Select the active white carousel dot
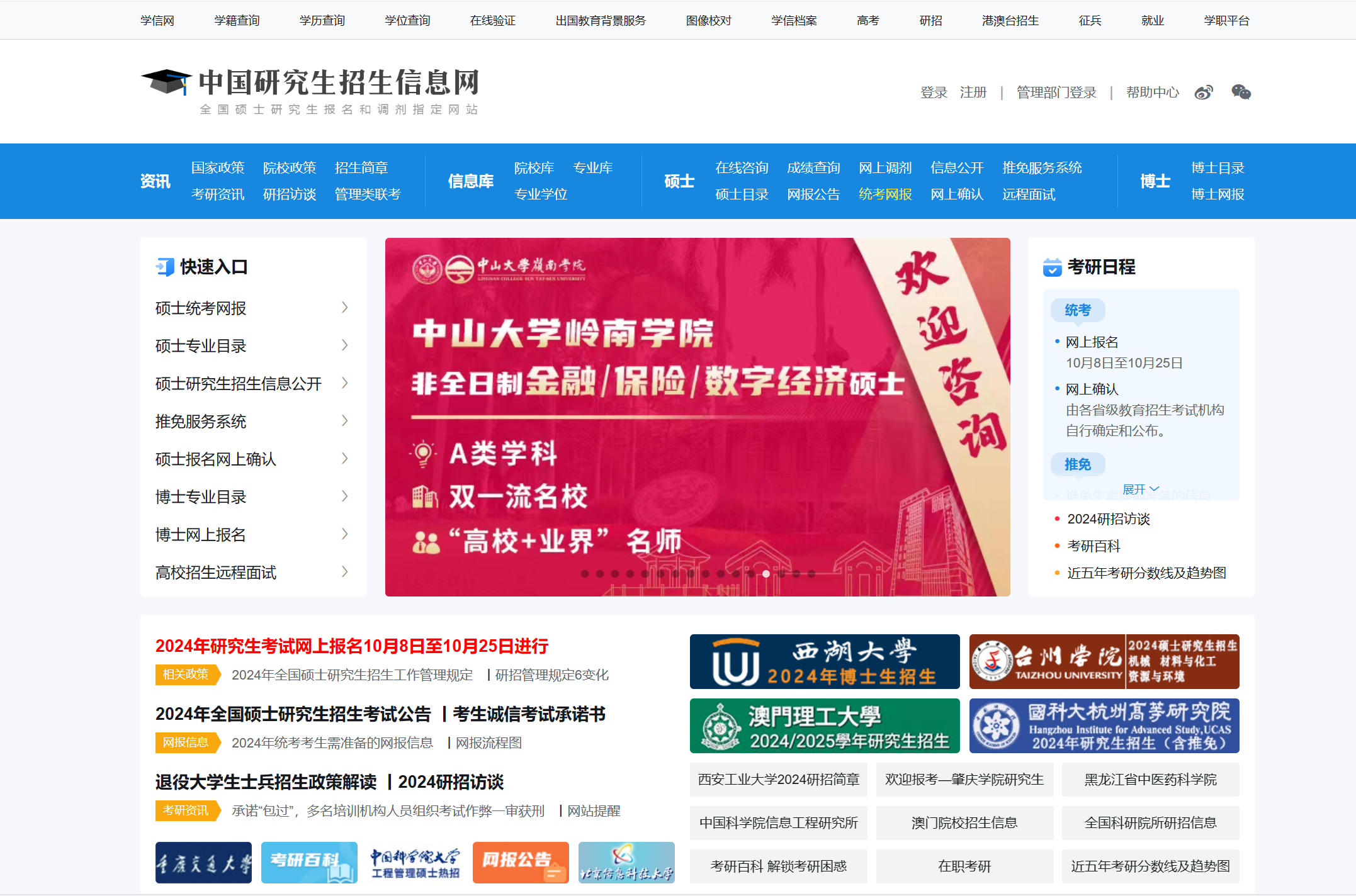The width and height of the screenshot is (1356, 896). coord(766,574)
